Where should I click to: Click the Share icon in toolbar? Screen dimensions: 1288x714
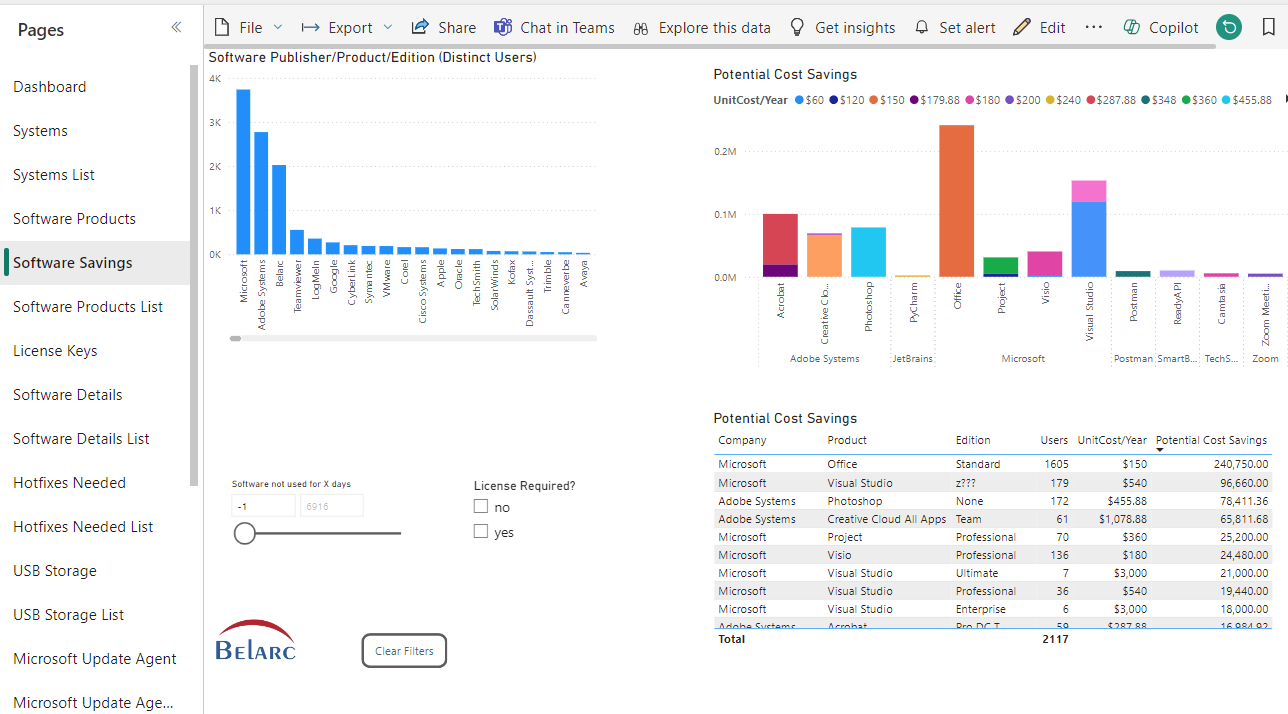coord(421,27)
